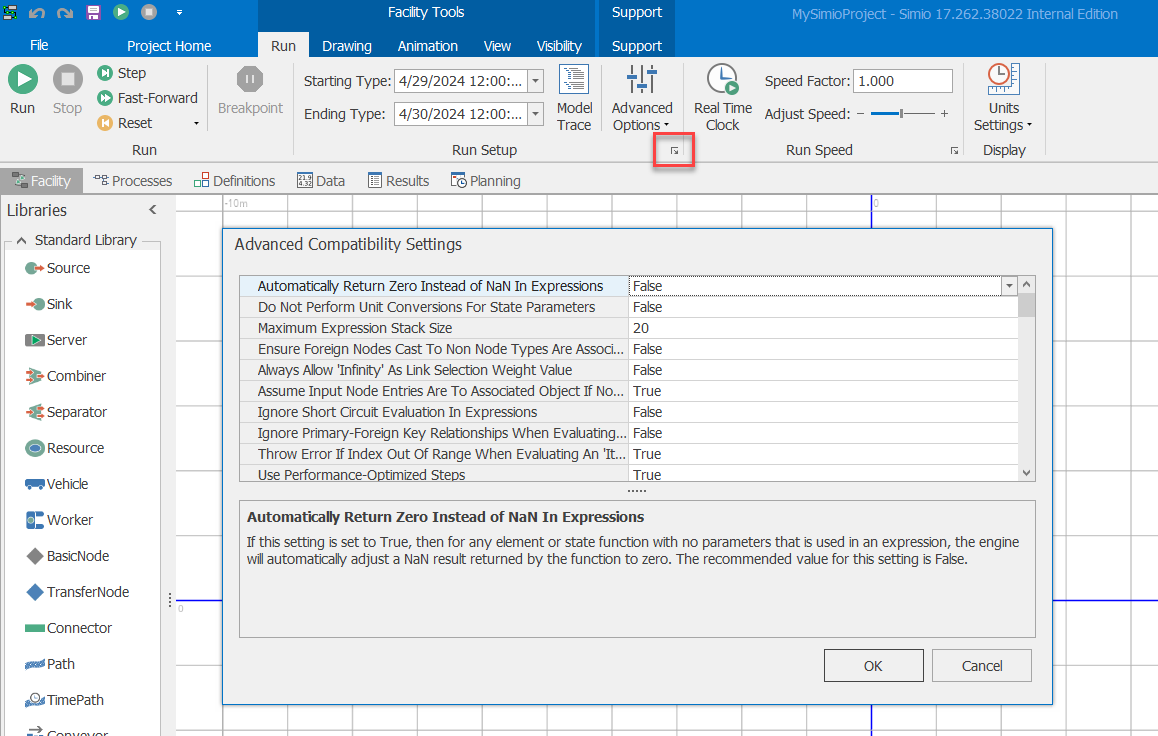Click the small Run icon in title bar
This screenshot has width=1158, height=736.
121,12
